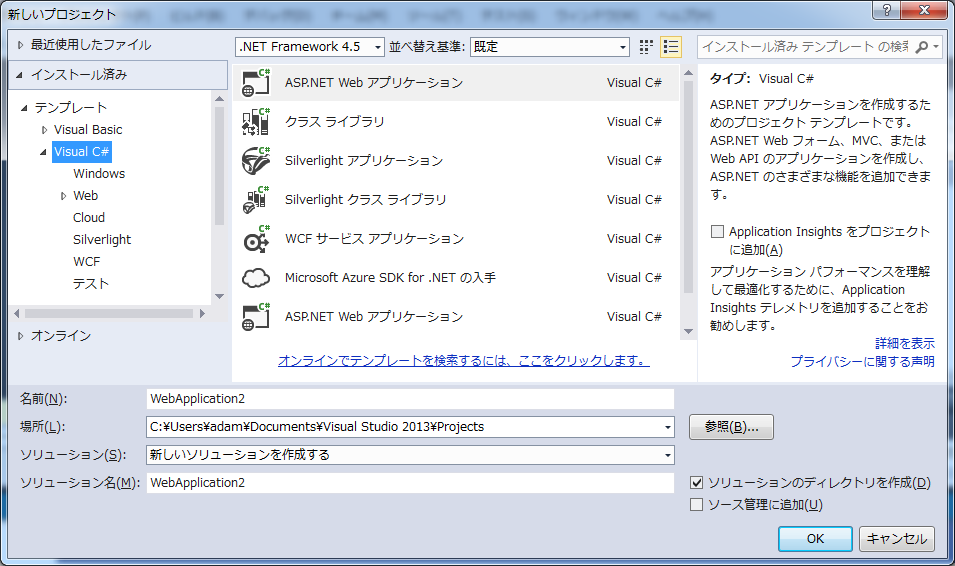Click the 名前 project name field
Screen dimensions: 955x566
point(410,399)
